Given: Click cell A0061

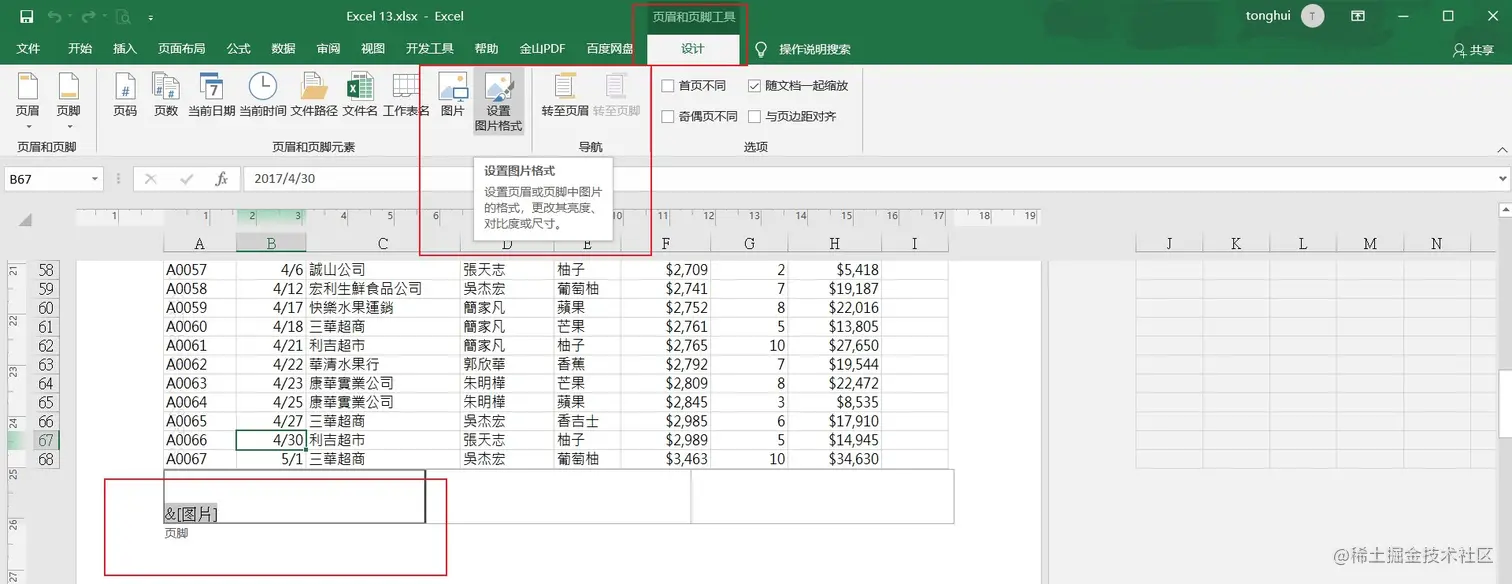Looking at the screenshot, I should point(200,345).
